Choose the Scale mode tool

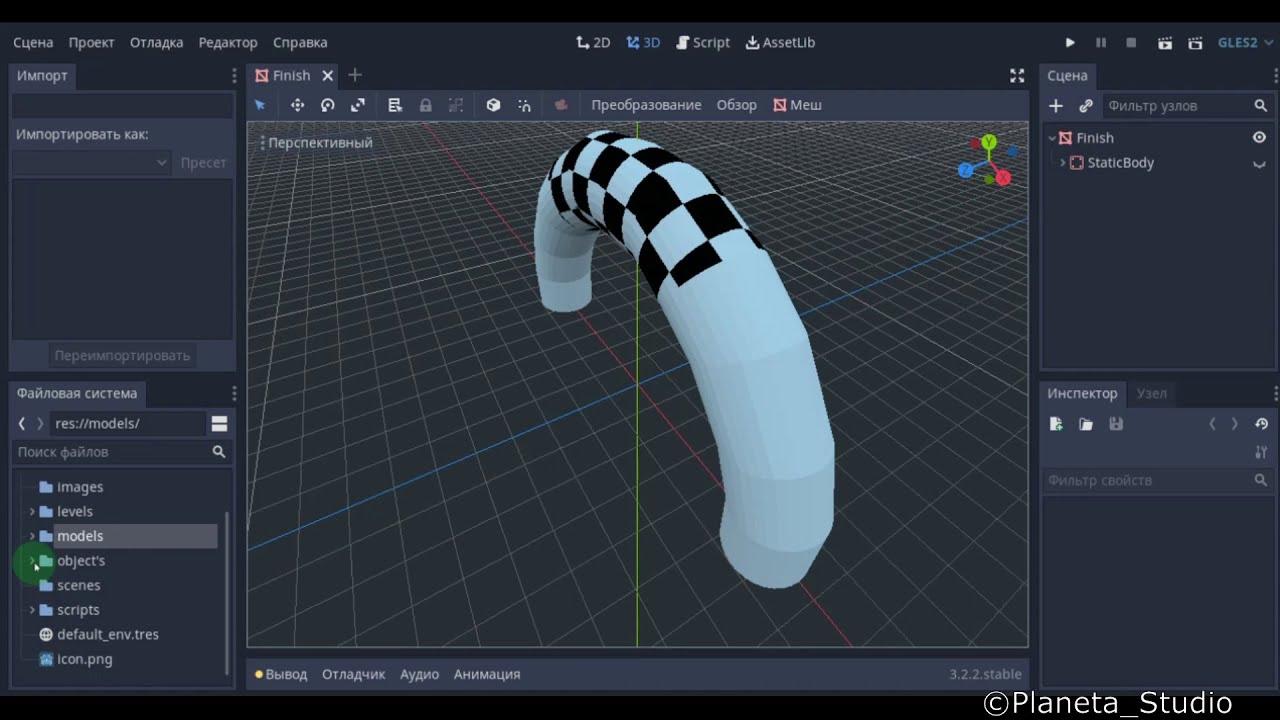tap(358, 105)
